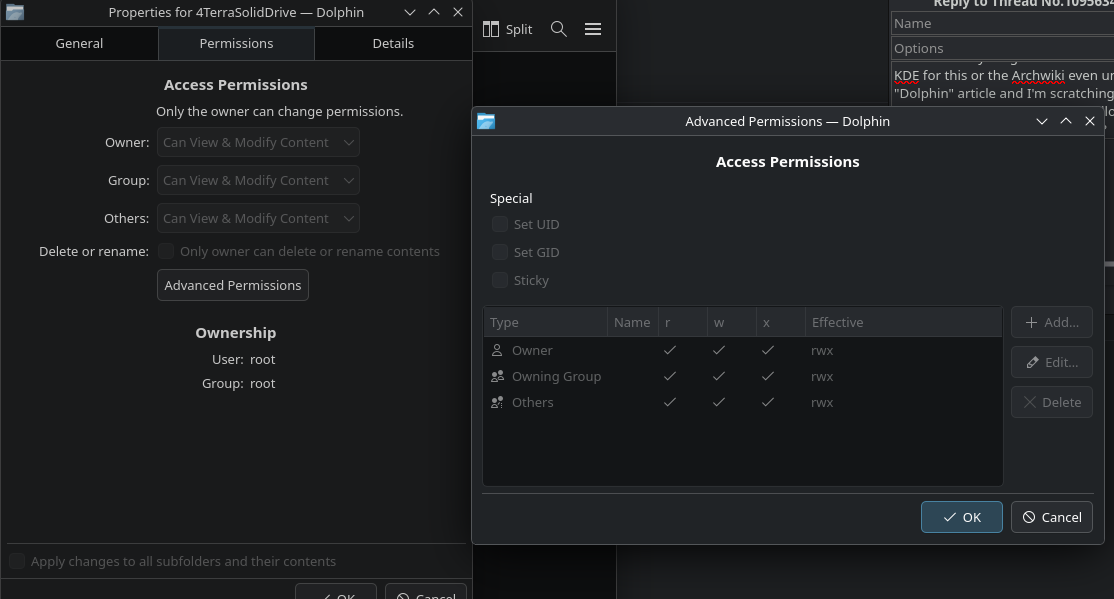Select the Owning Group row label
Viewport: 1114px width, 599px height.
(x=556, y=377)
